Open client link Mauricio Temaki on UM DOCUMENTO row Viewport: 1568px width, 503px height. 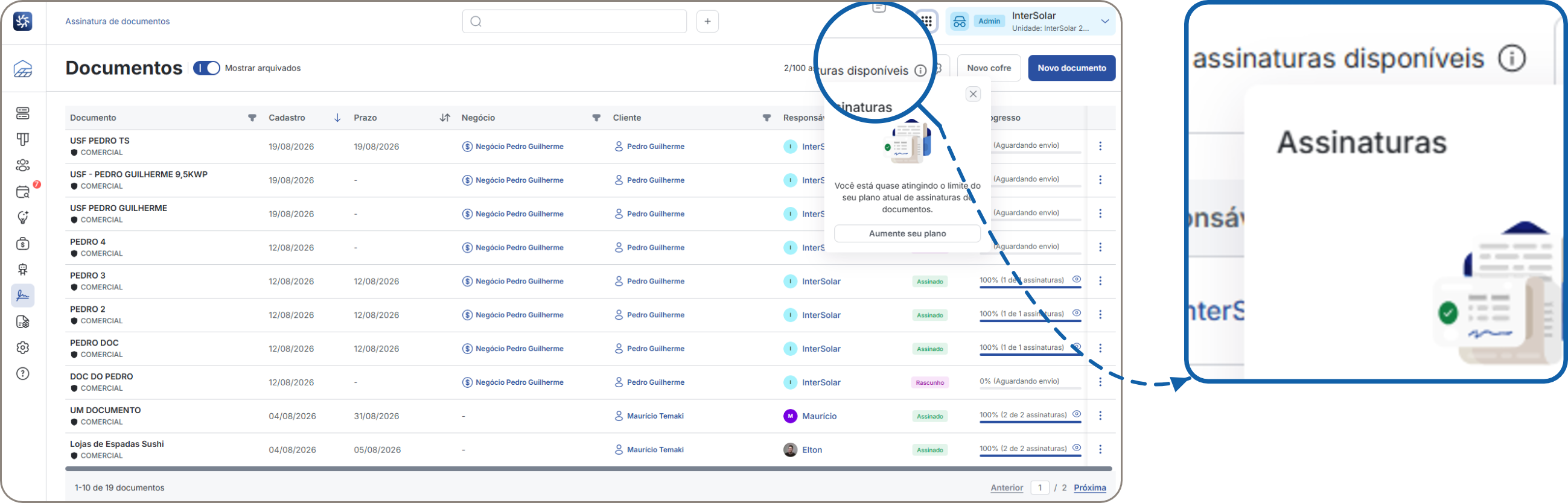(655, 416)
